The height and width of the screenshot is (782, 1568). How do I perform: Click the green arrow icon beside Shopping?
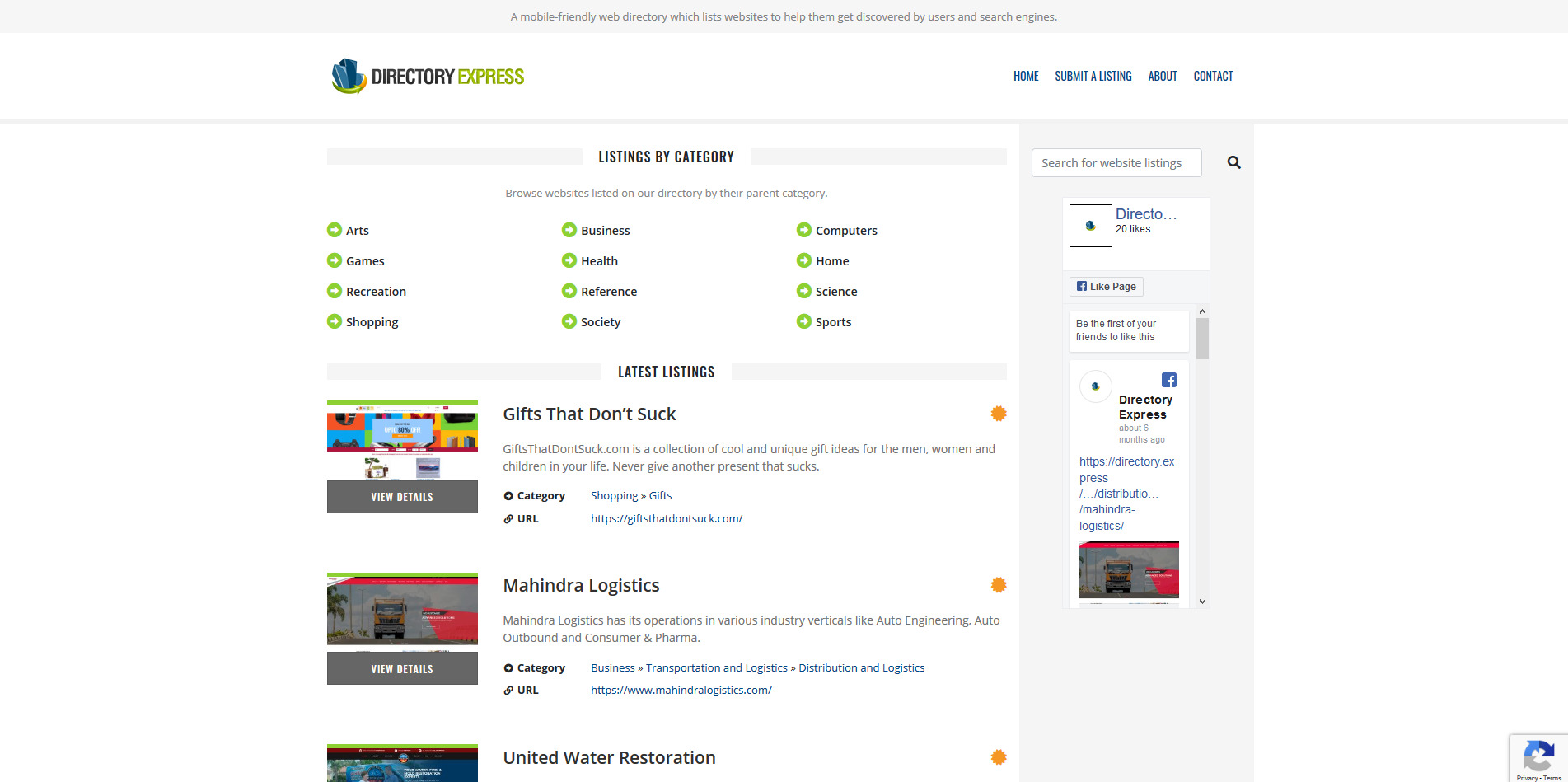point(335,321)
